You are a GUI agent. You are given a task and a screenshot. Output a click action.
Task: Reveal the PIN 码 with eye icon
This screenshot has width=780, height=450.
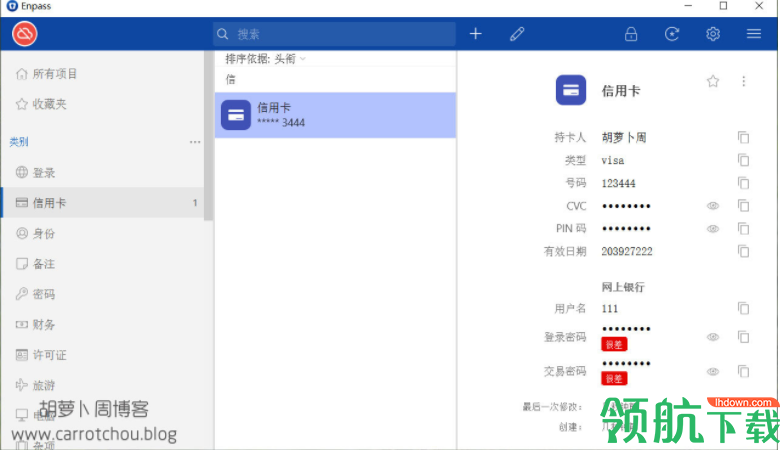click(x=713, y=229)
